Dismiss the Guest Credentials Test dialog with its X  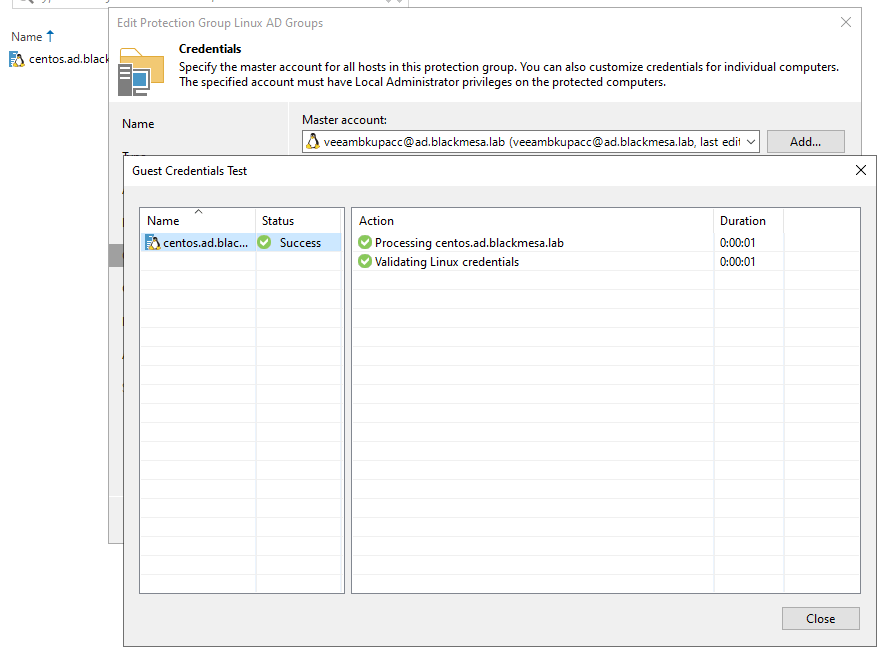coord(861,170)
